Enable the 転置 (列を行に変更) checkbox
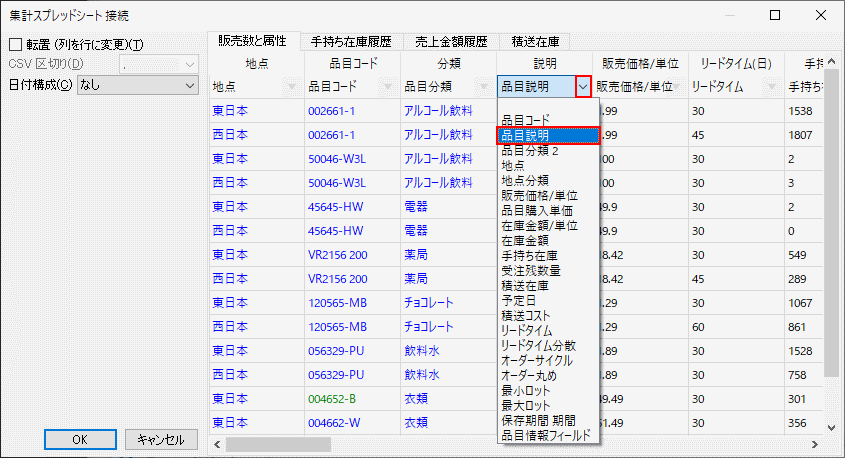 [x=15, y=45]
